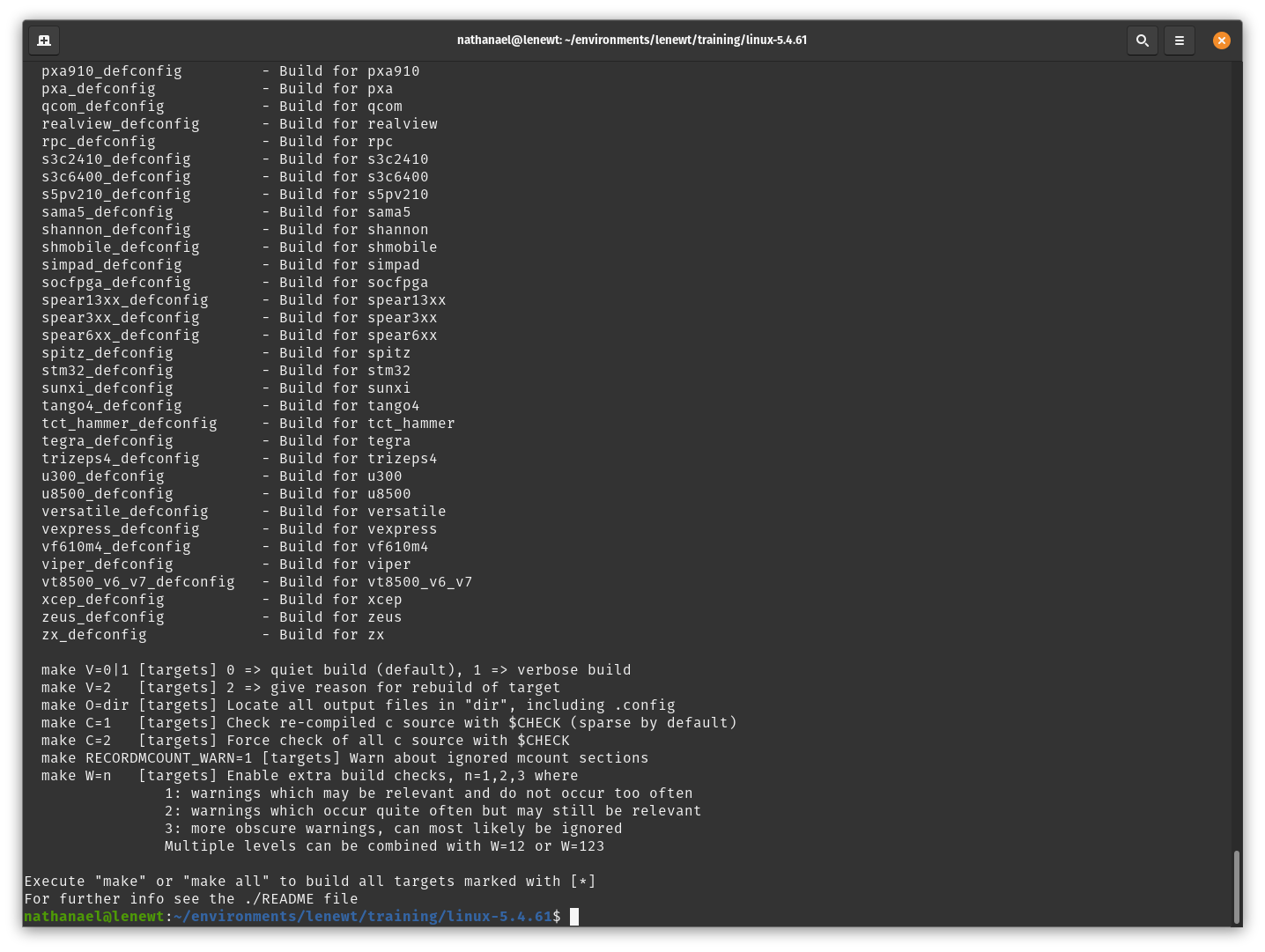Click the terminal cursor block at prompt
The image size is (1265, 952).
pyautogui.click(x=574, y=917)
